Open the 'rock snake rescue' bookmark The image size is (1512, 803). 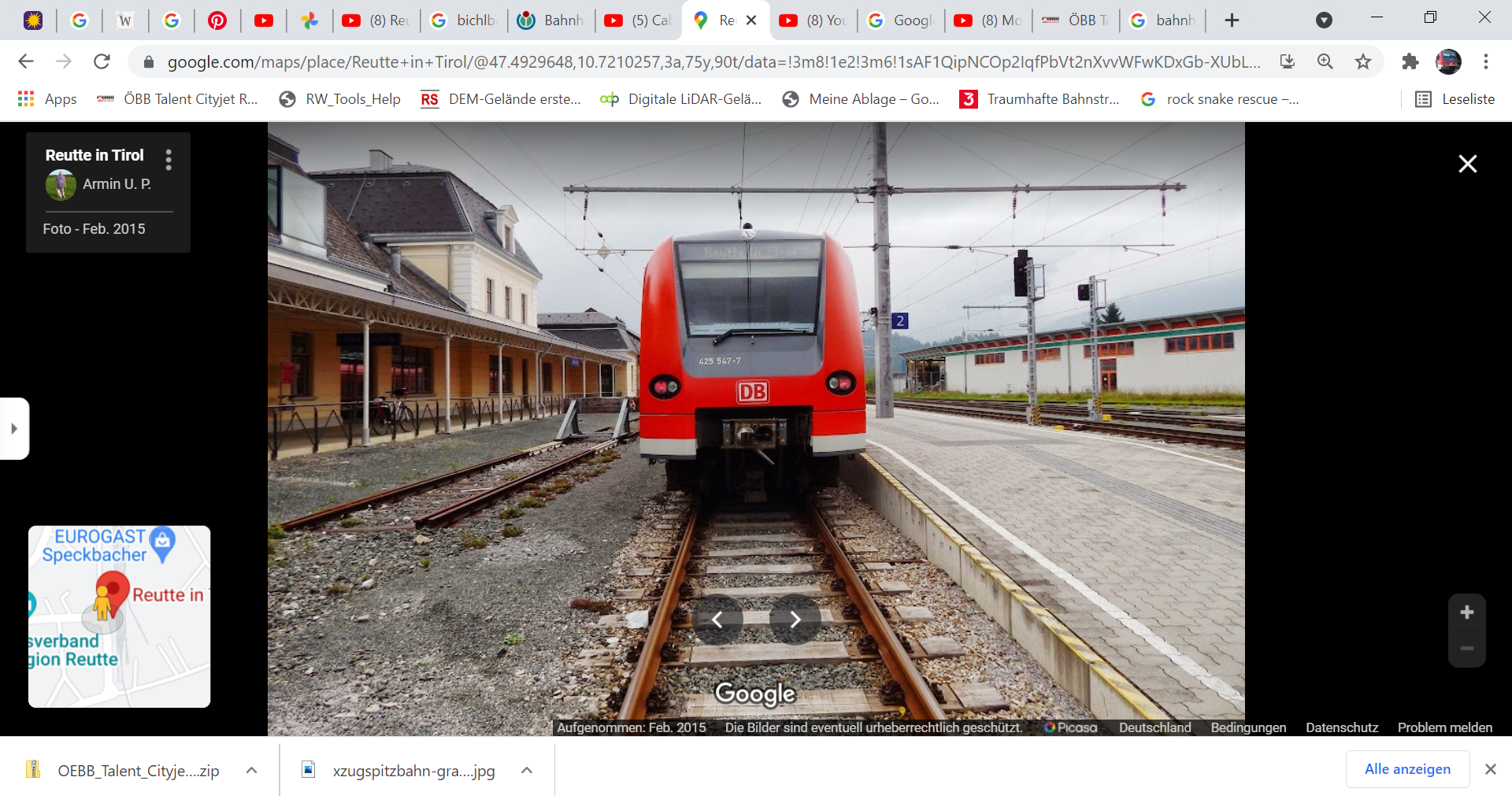click(1220, 99)
